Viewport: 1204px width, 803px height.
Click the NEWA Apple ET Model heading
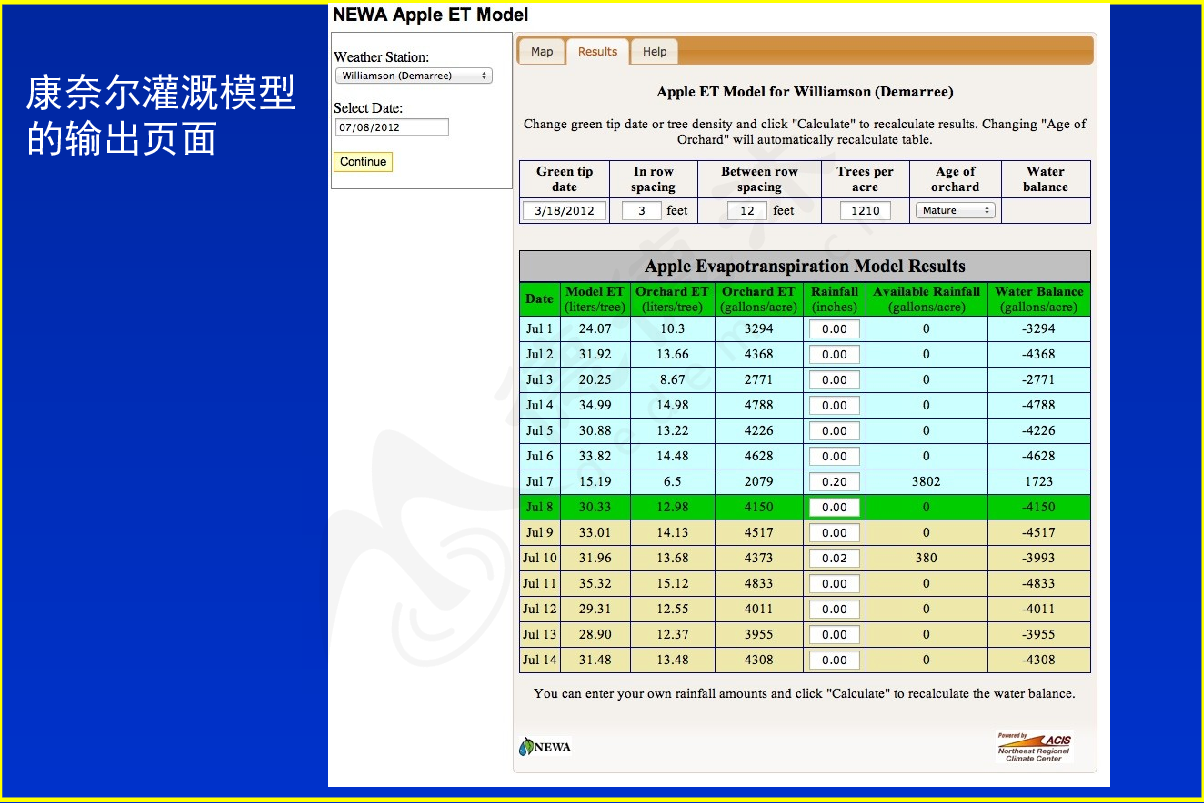(x=430, y=15)
